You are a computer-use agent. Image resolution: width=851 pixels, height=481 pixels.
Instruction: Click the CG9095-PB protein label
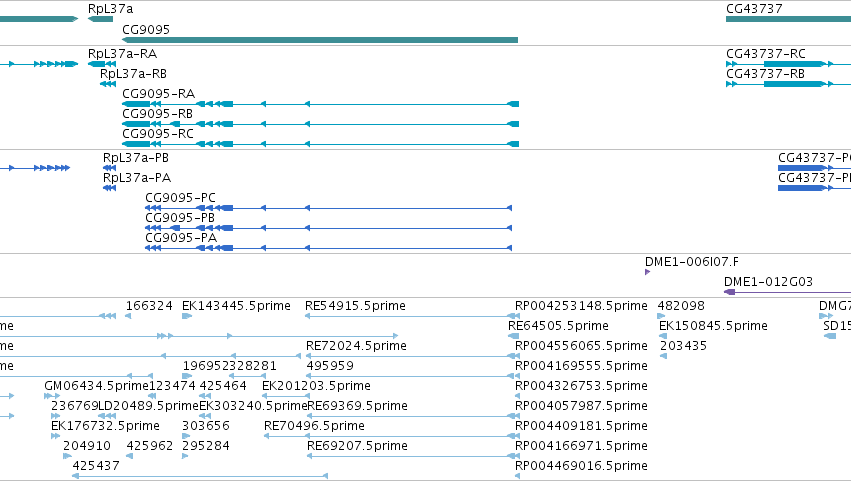coord(180,218)
